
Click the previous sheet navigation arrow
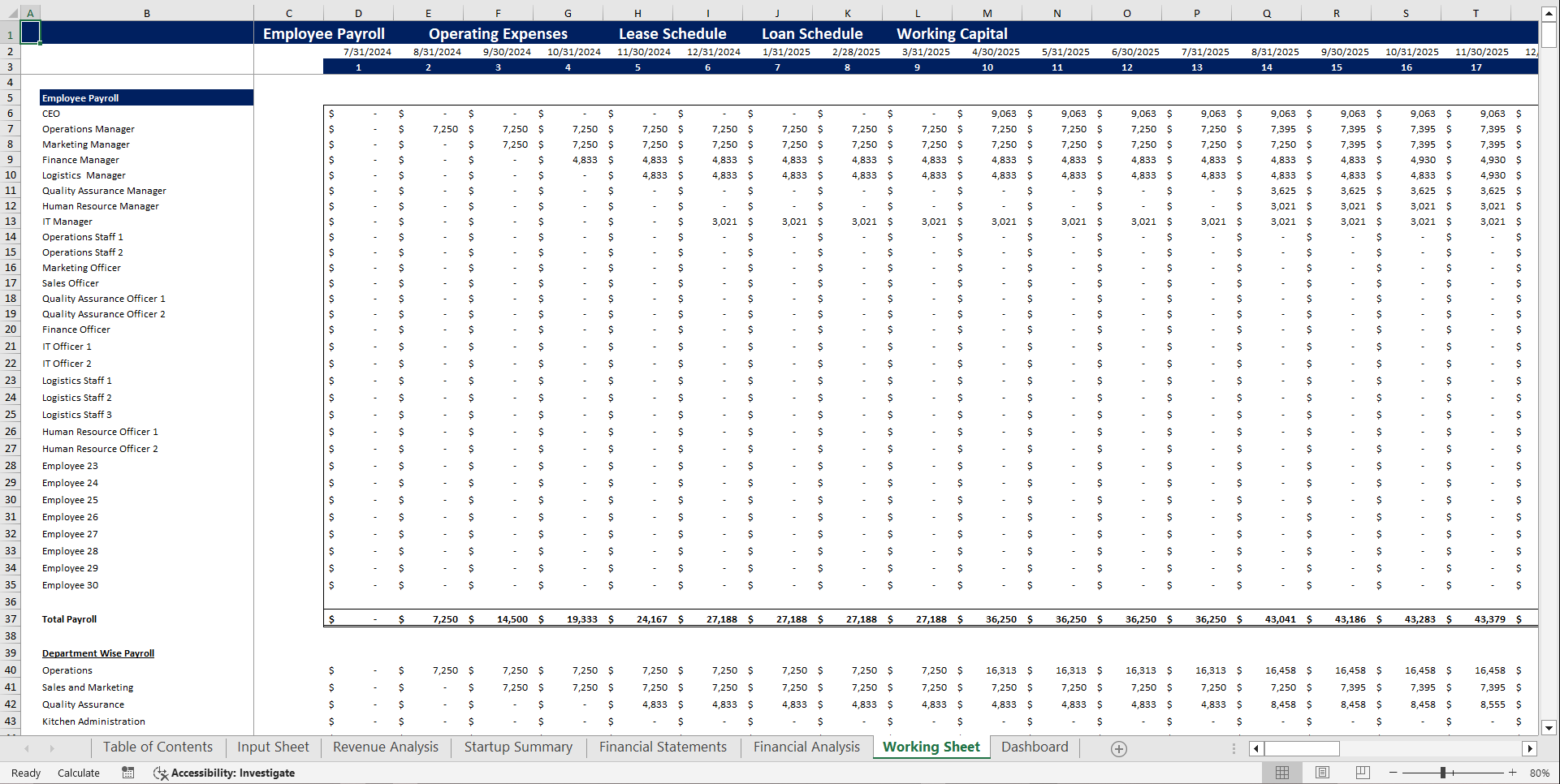(26, 748)
